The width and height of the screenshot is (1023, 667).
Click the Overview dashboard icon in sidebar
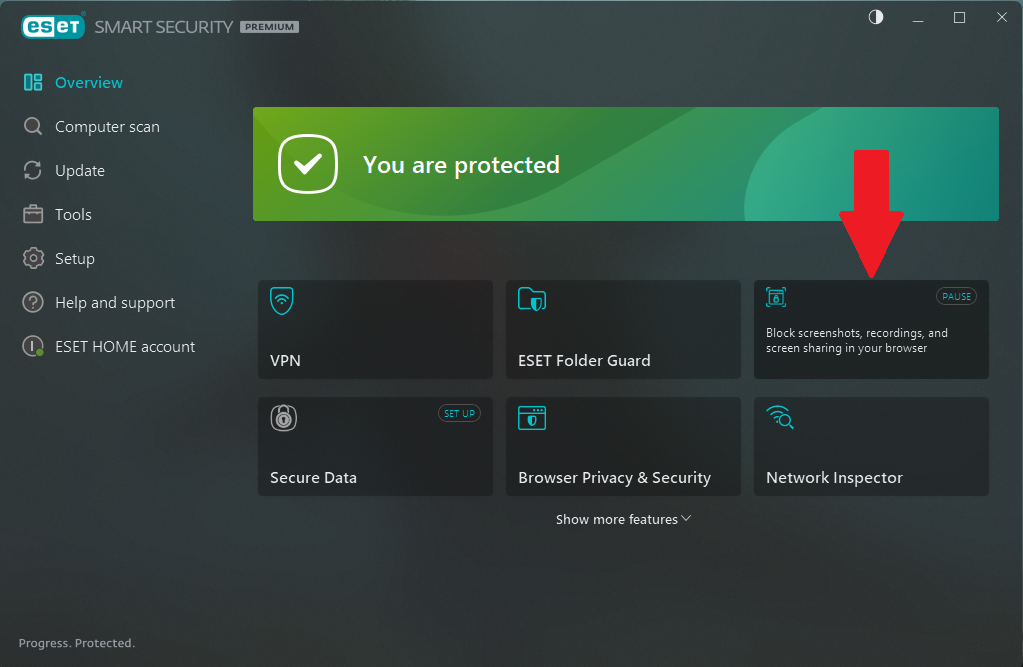click(x=33, y=82)
